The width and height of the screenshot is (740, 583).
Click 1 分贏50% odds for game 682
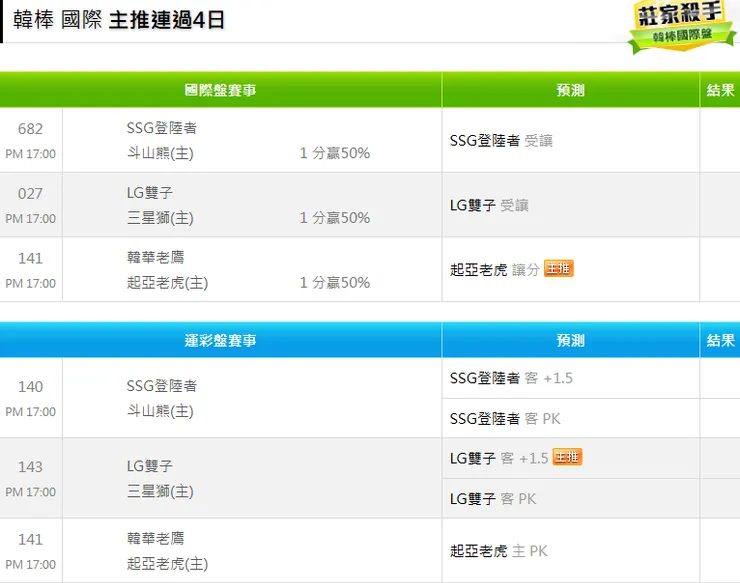point(335,153)
